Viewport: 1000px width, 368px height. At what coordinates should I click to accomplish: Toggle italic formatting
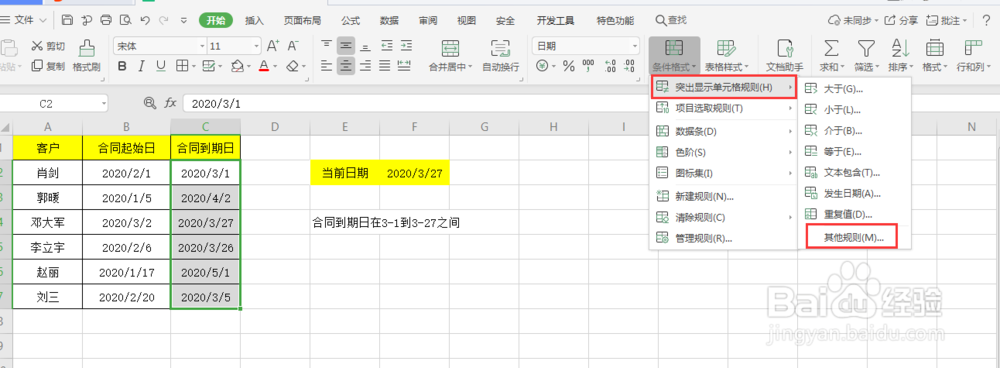point(142,66)
